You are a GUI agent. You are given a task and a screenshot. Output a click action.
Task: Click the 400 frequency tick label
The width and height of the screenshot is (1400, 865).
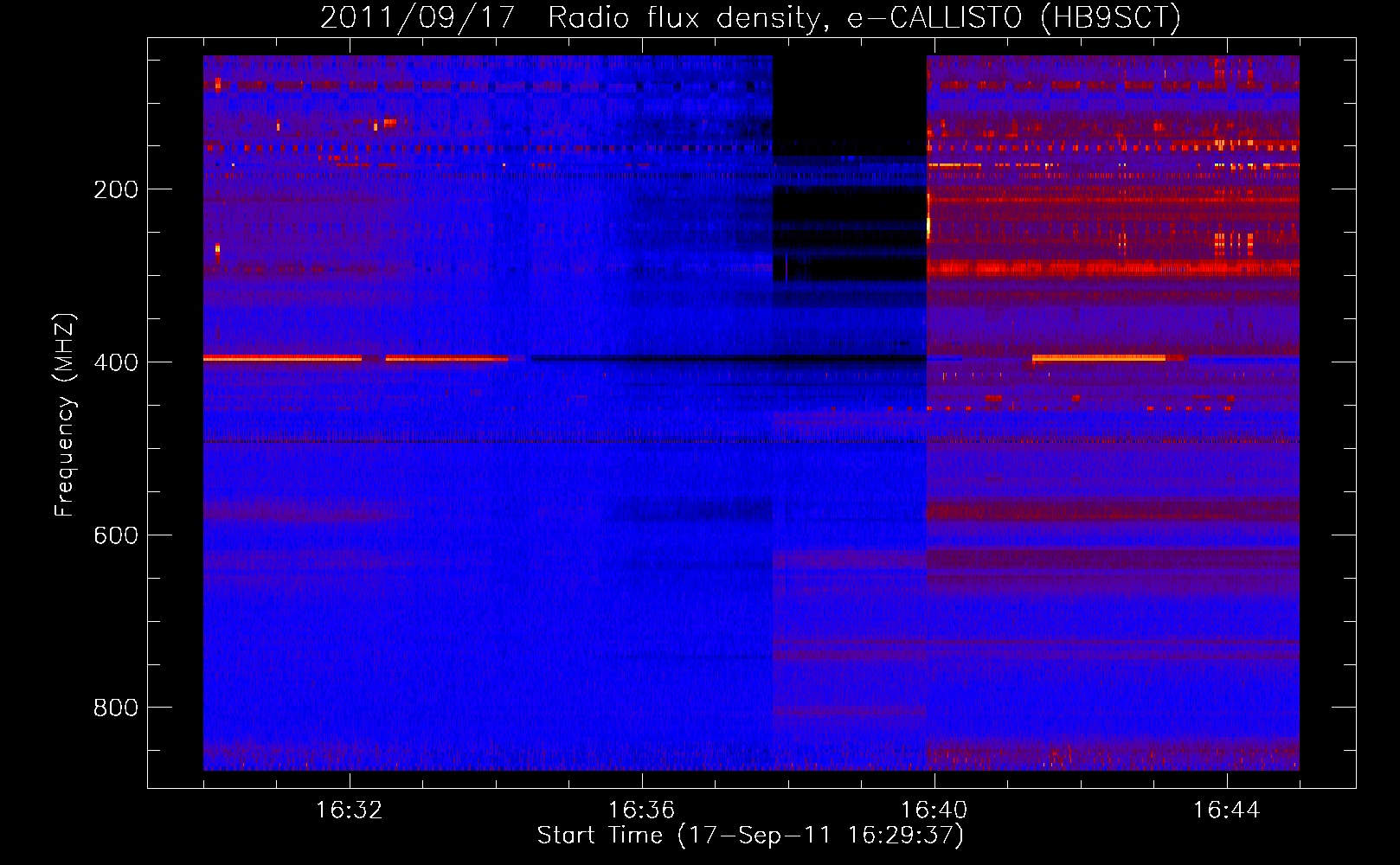pos(116,362)
